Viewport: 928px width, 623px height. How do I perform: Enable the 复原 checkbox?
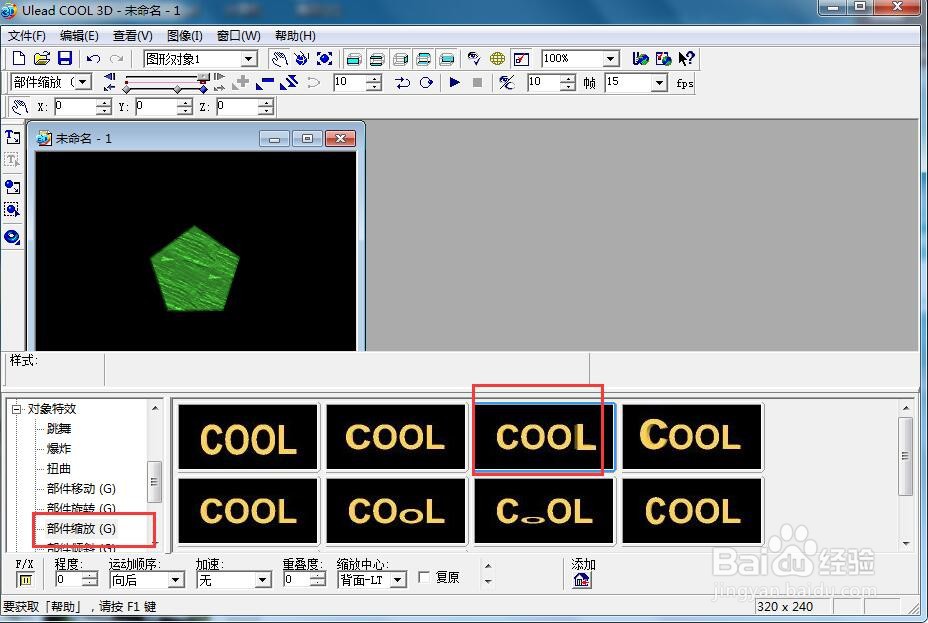tap(424, 577)
